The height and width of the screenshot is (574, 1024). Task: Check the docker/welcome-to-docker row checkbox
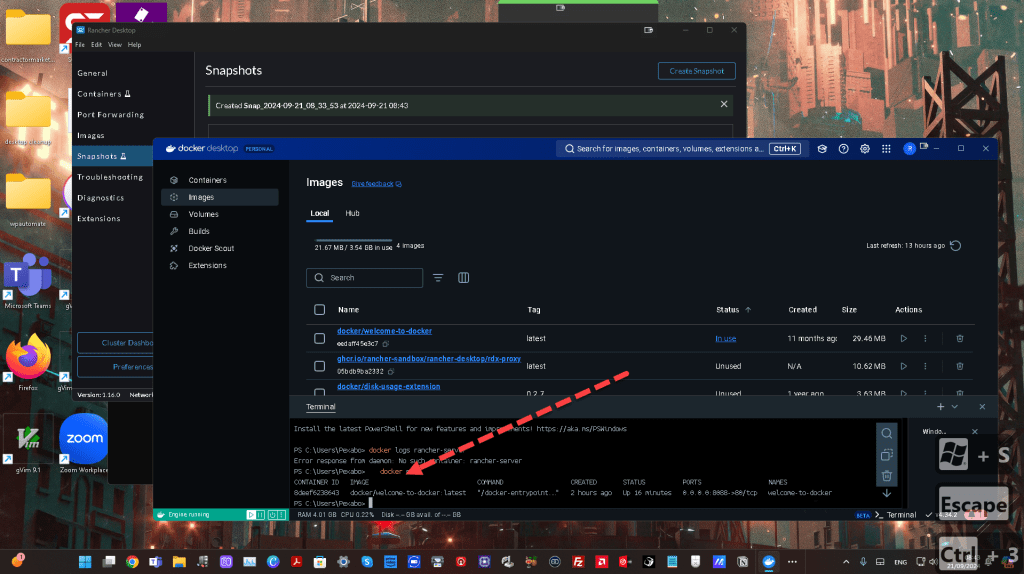[319, 338]
